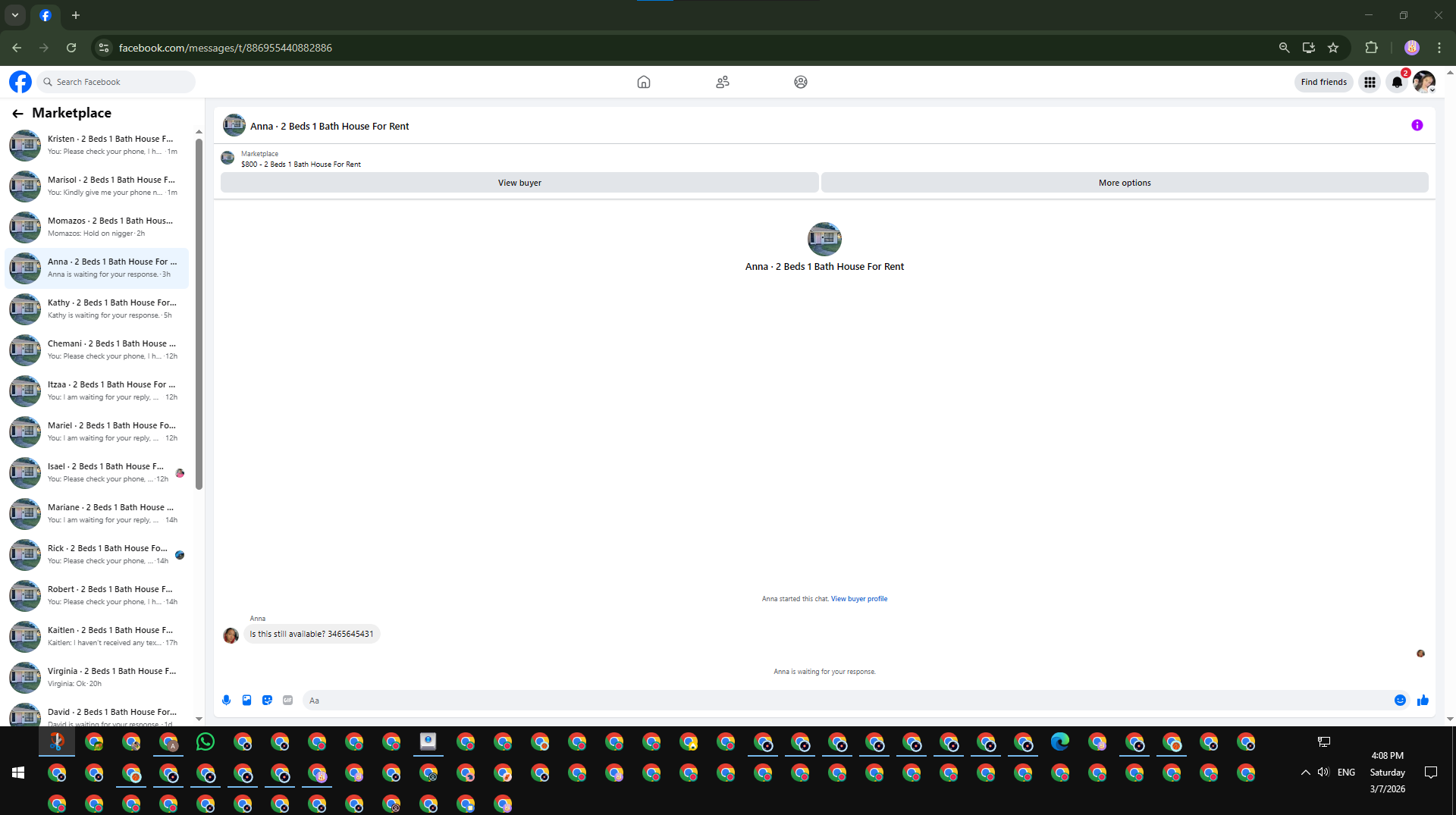Open Itzaa's conversation
The height and width of the screenshot is (815, 1456).
point(96,391)
